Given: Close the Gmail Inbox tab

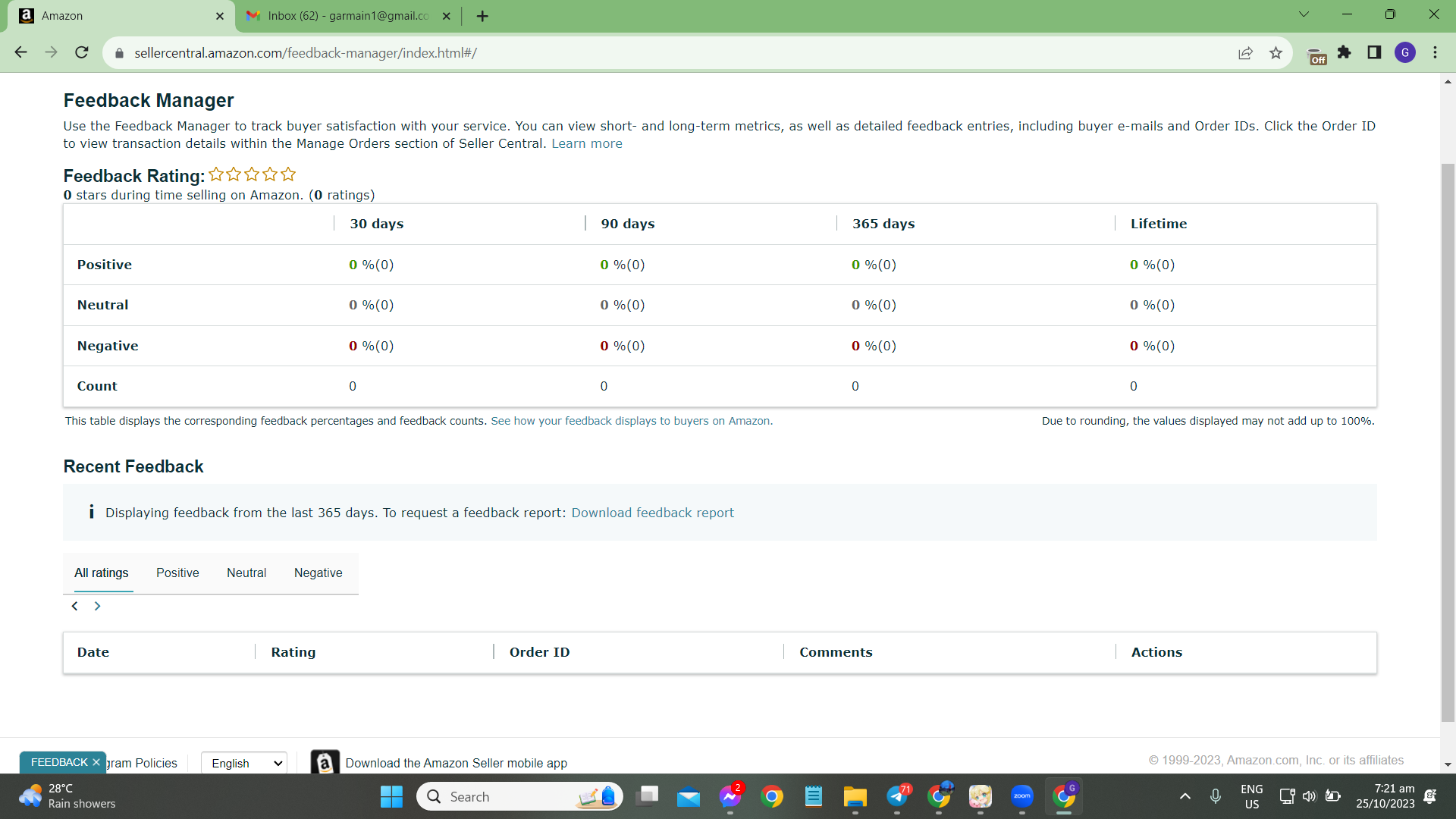Looking at the screenshot, I should [x=446, y=16].
